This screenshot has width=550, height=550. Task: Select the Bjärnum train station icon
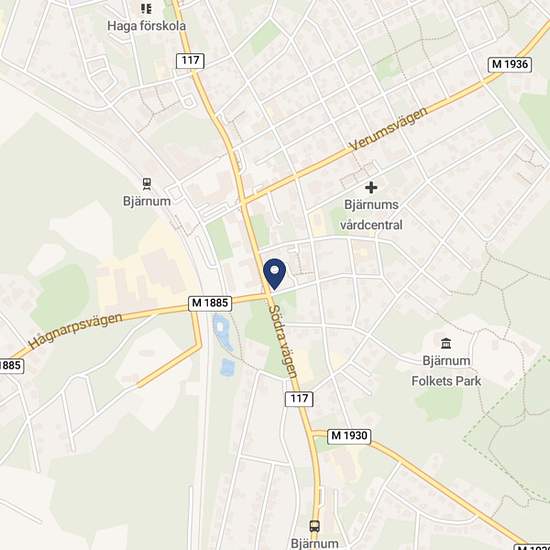click(x=147, y=184)
